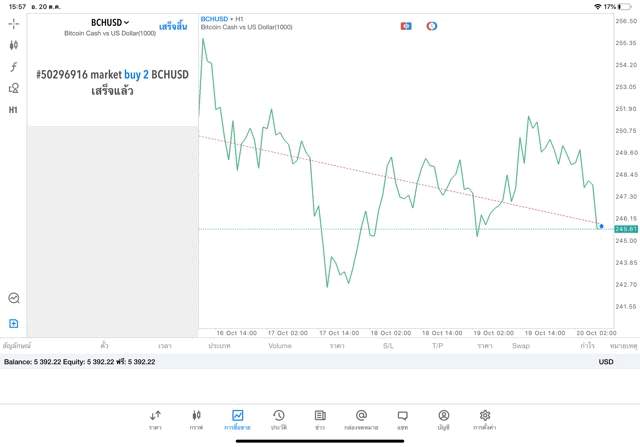Sort by the ประเภท type column header

coord(219,346)
